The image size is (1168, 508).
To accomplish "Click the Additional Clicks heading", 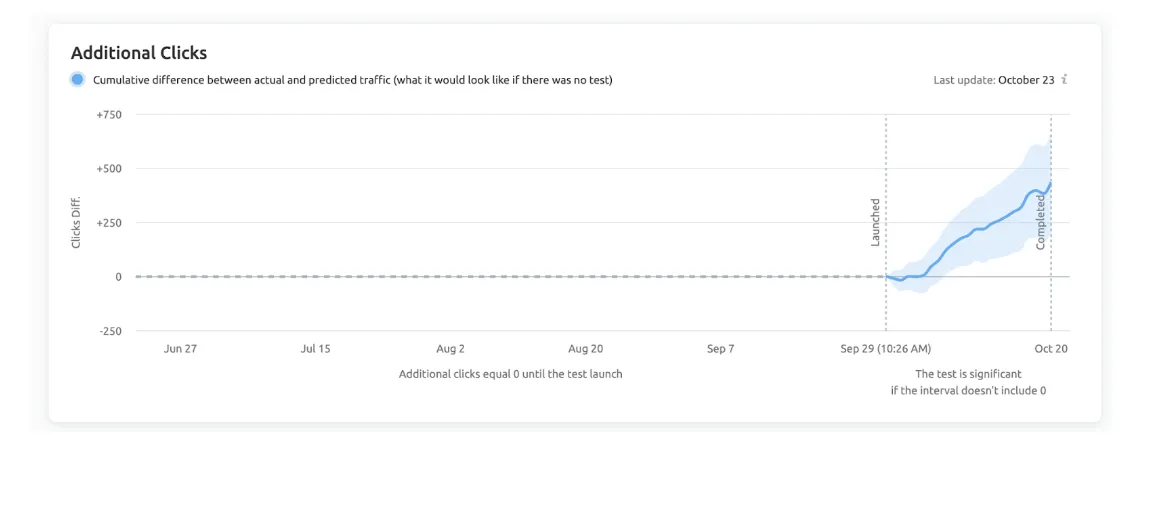I will click(x=139, y=53).
